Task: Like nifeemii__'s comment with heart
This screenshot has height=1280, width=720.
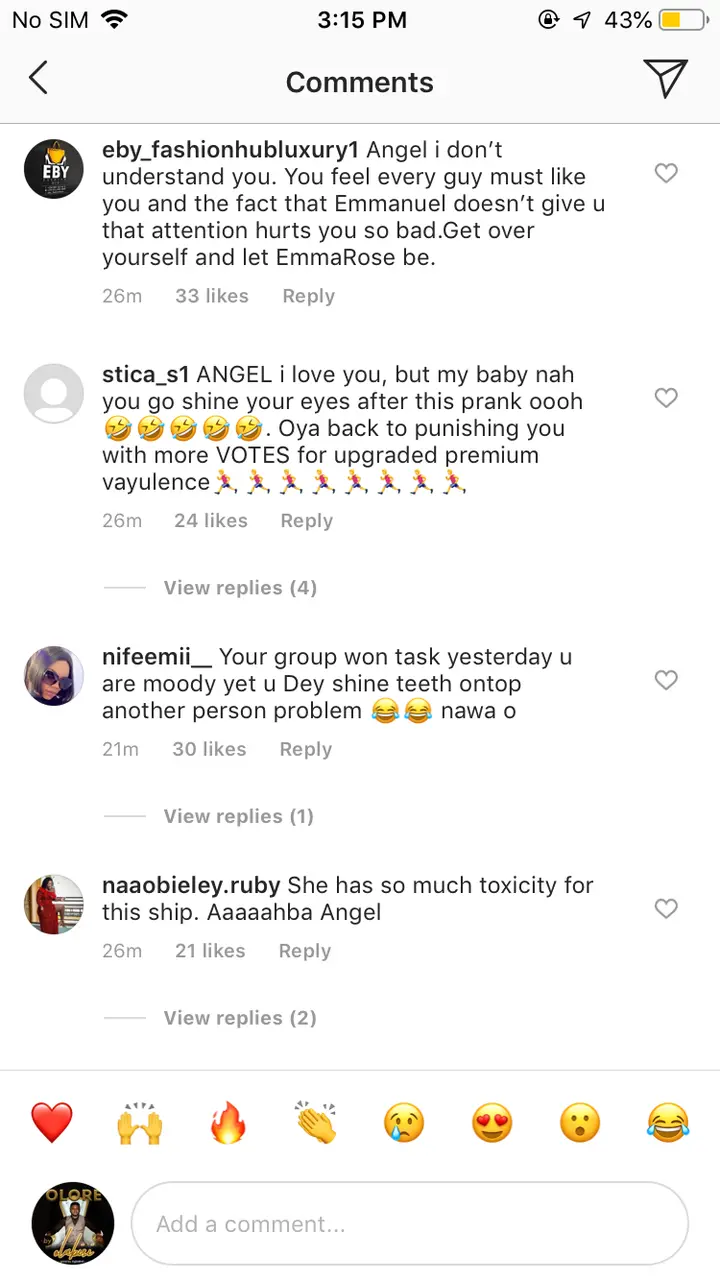Action: [666, 681]
